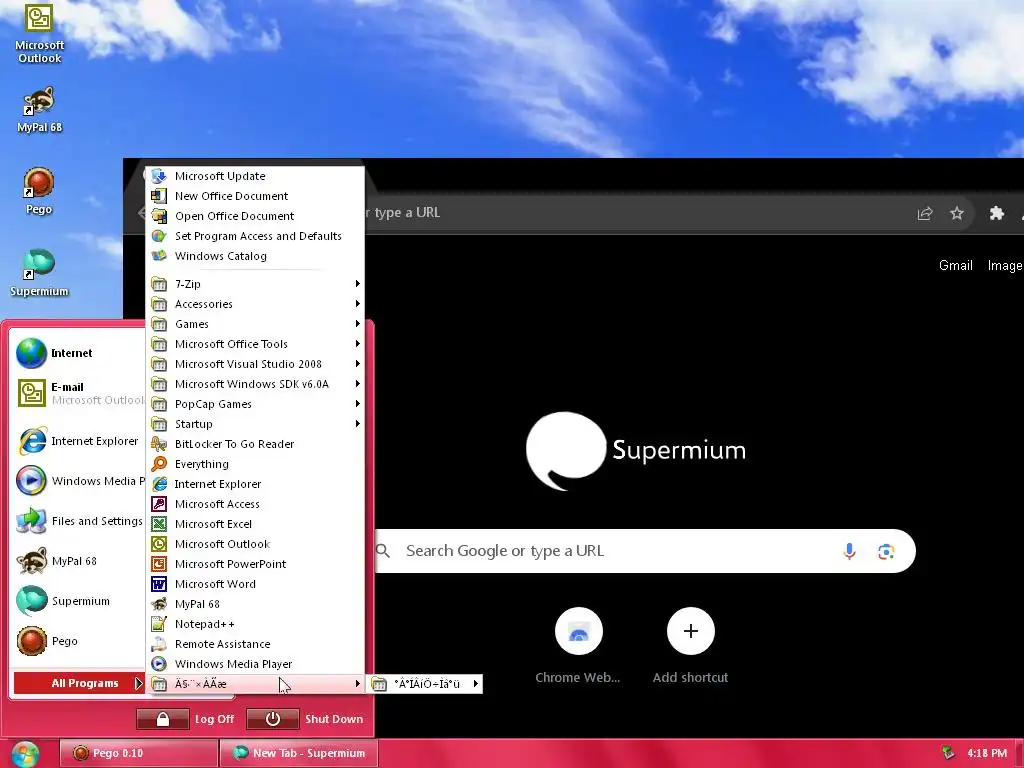Expand 7-Zip folder submenu

click(255, 284)
